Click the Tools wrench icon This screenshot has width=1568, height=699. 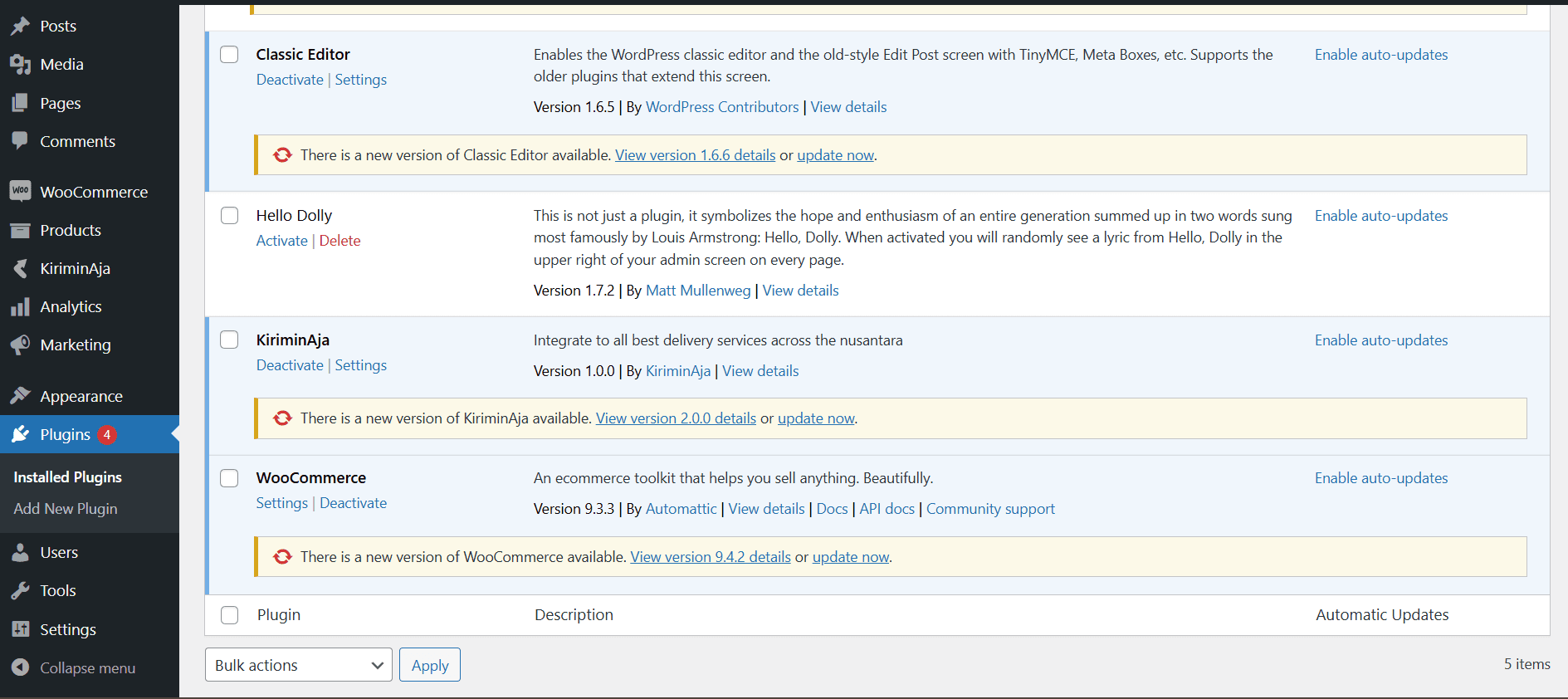[20, 590]
